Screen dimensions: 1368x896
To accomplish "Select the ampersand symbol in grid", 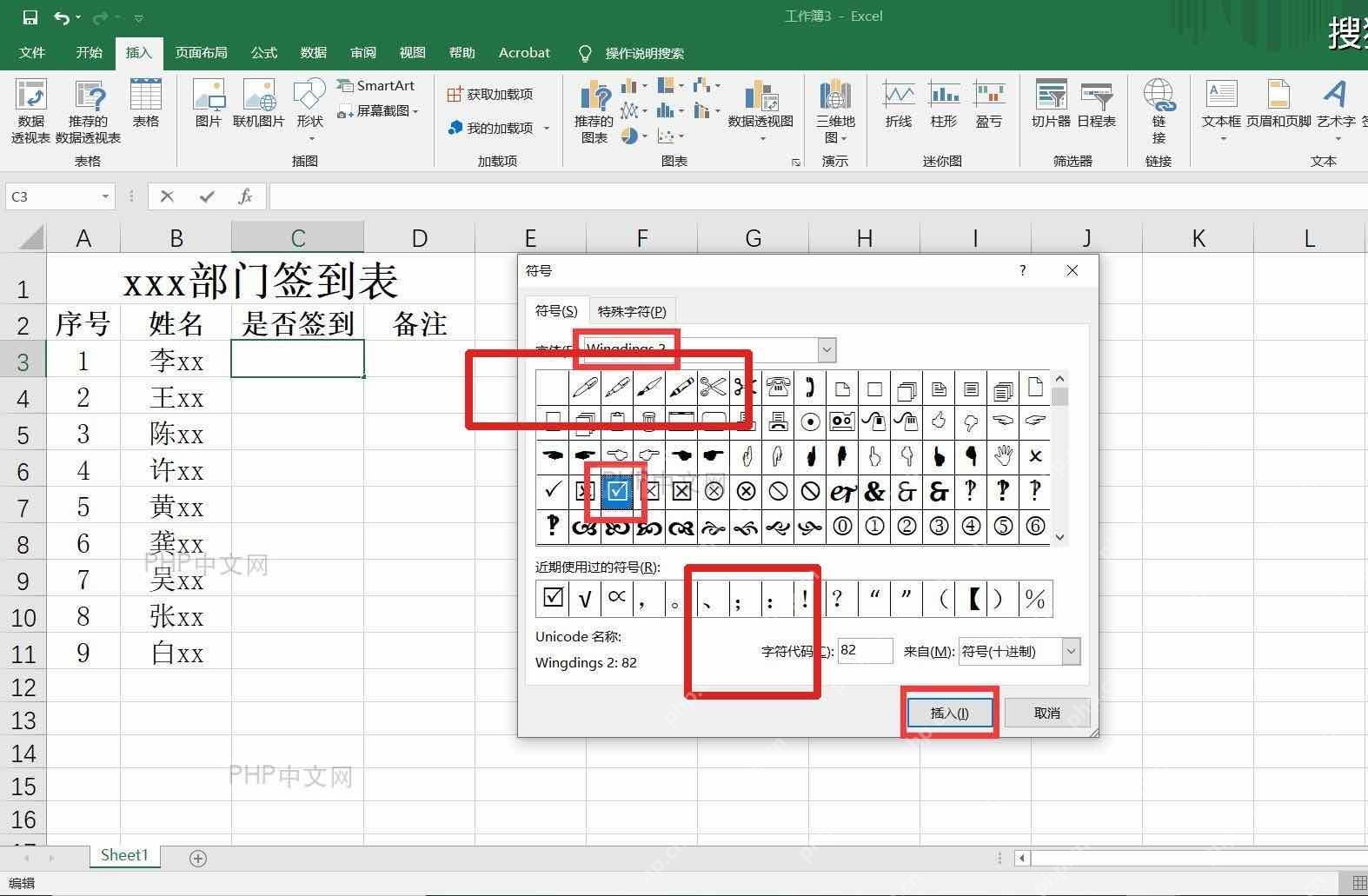I will 874,491.
